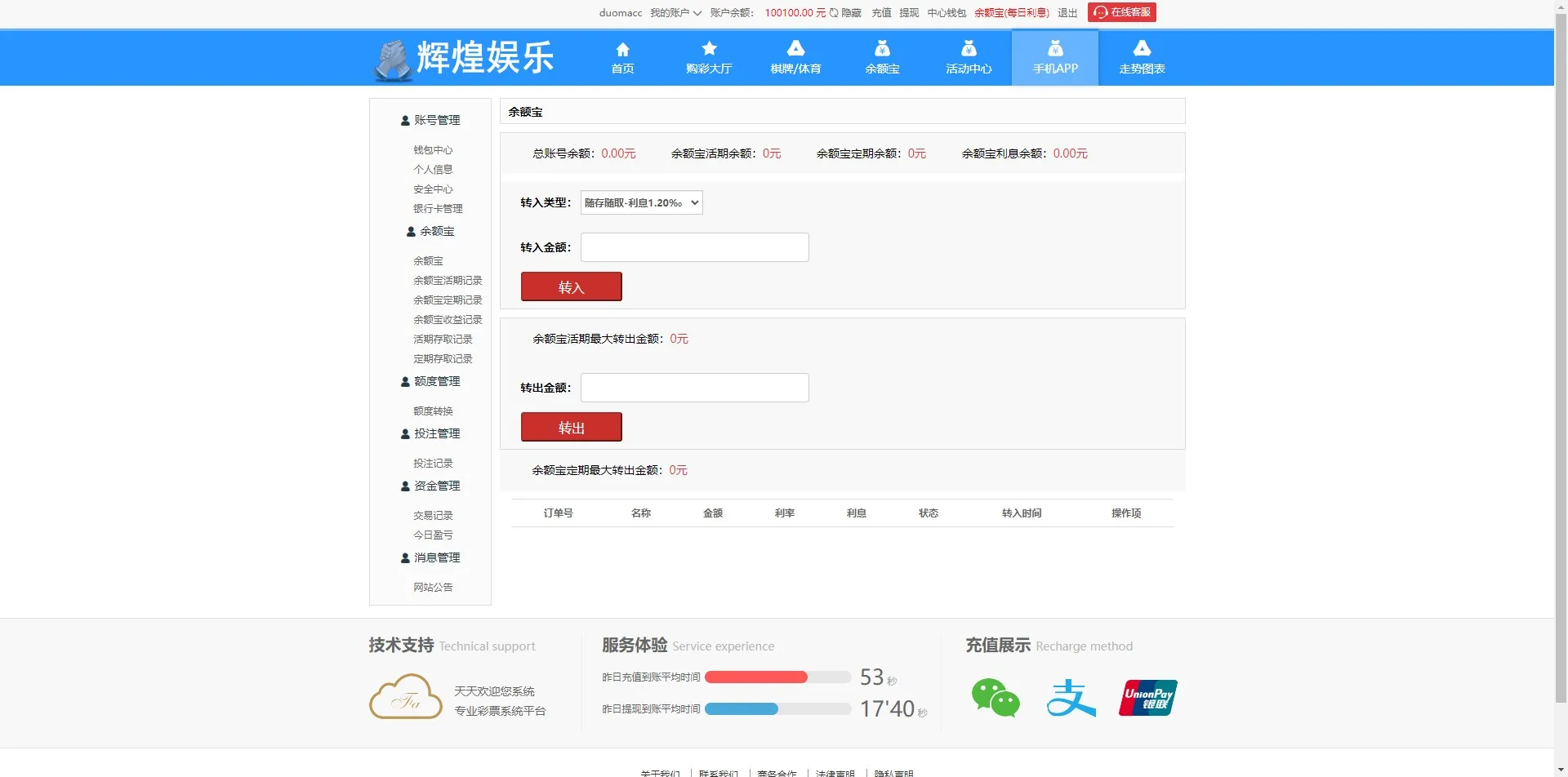Open the 交易记录 menu item
Image resolution: width=1568 pixels, height=777 pixels.
point(433,515)
